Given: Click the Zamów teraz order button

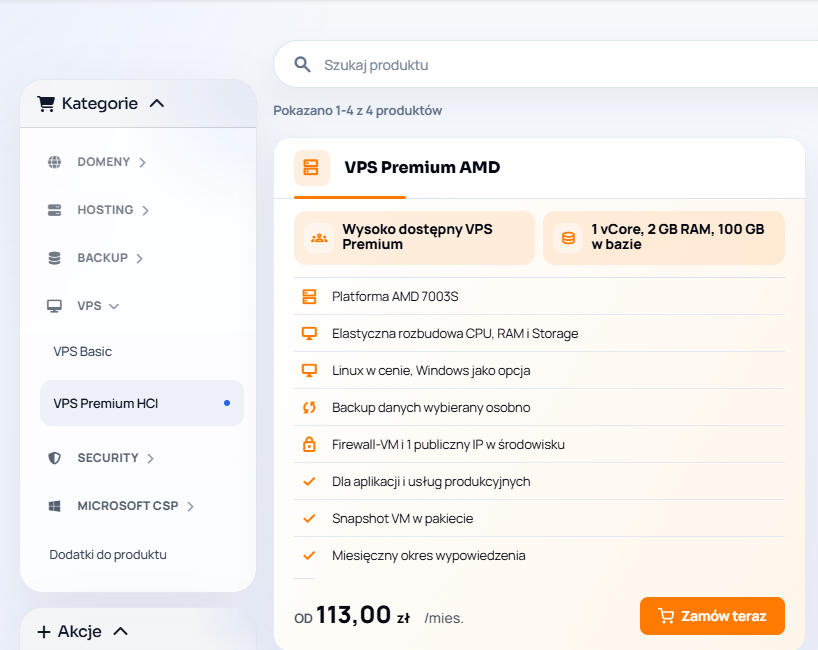Looking at the screenshot, I should tap(712, 616).
